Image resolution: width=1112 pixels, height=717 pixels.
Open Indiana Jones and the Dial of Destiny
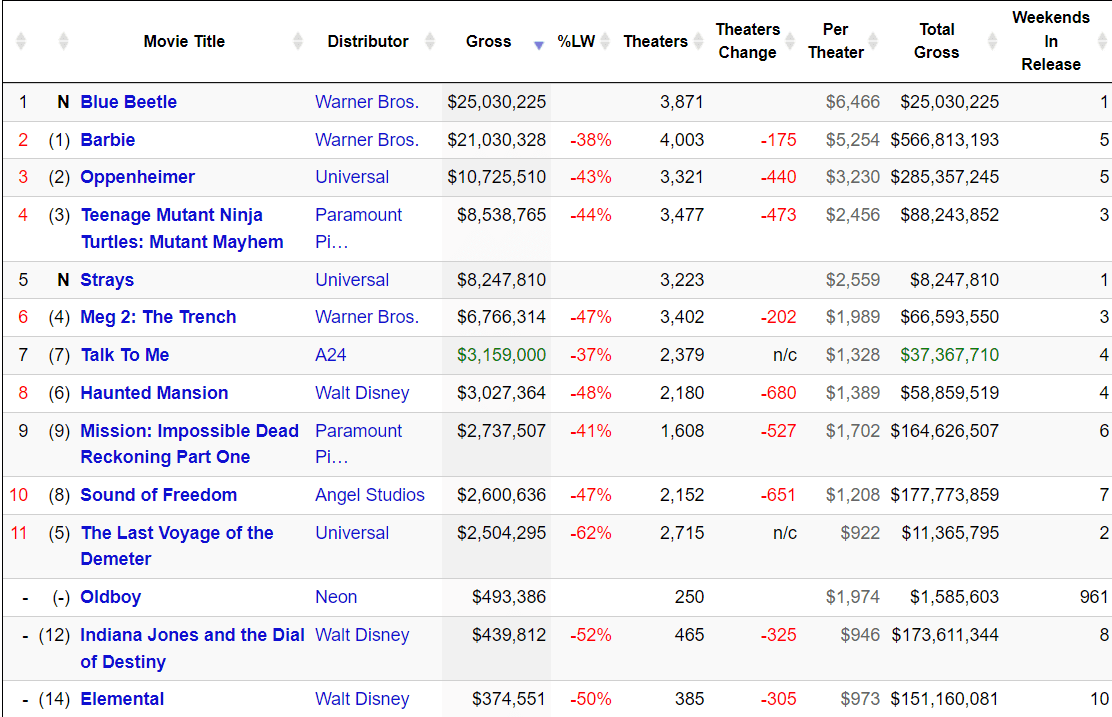pyautogui.click(x=192, y=648)
